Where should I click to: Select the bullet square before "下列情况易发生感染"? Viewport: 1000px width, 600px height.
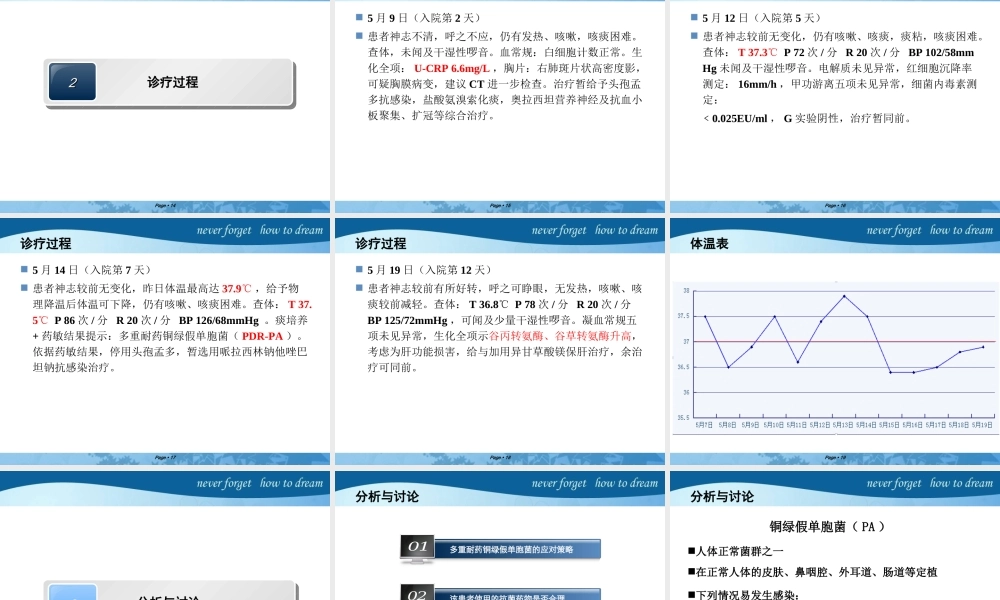[x=691, y=596]
